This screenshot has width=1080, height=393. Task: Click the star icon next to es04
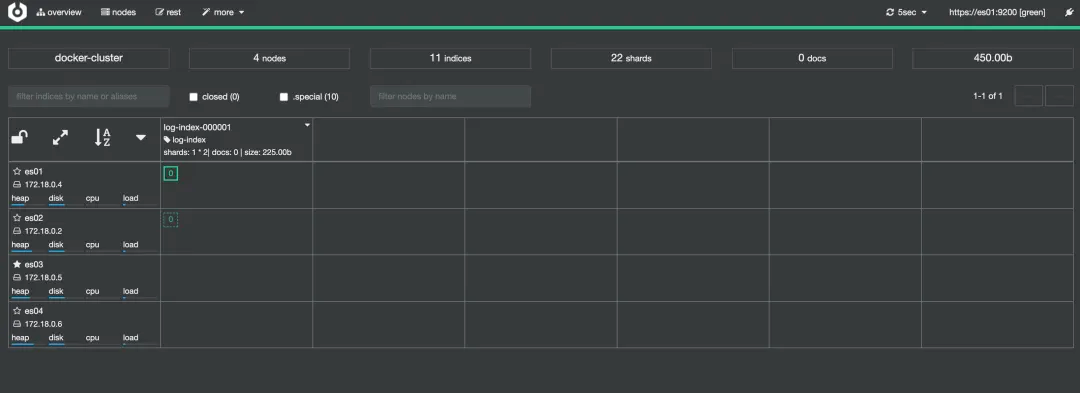[x=17, y=310]
